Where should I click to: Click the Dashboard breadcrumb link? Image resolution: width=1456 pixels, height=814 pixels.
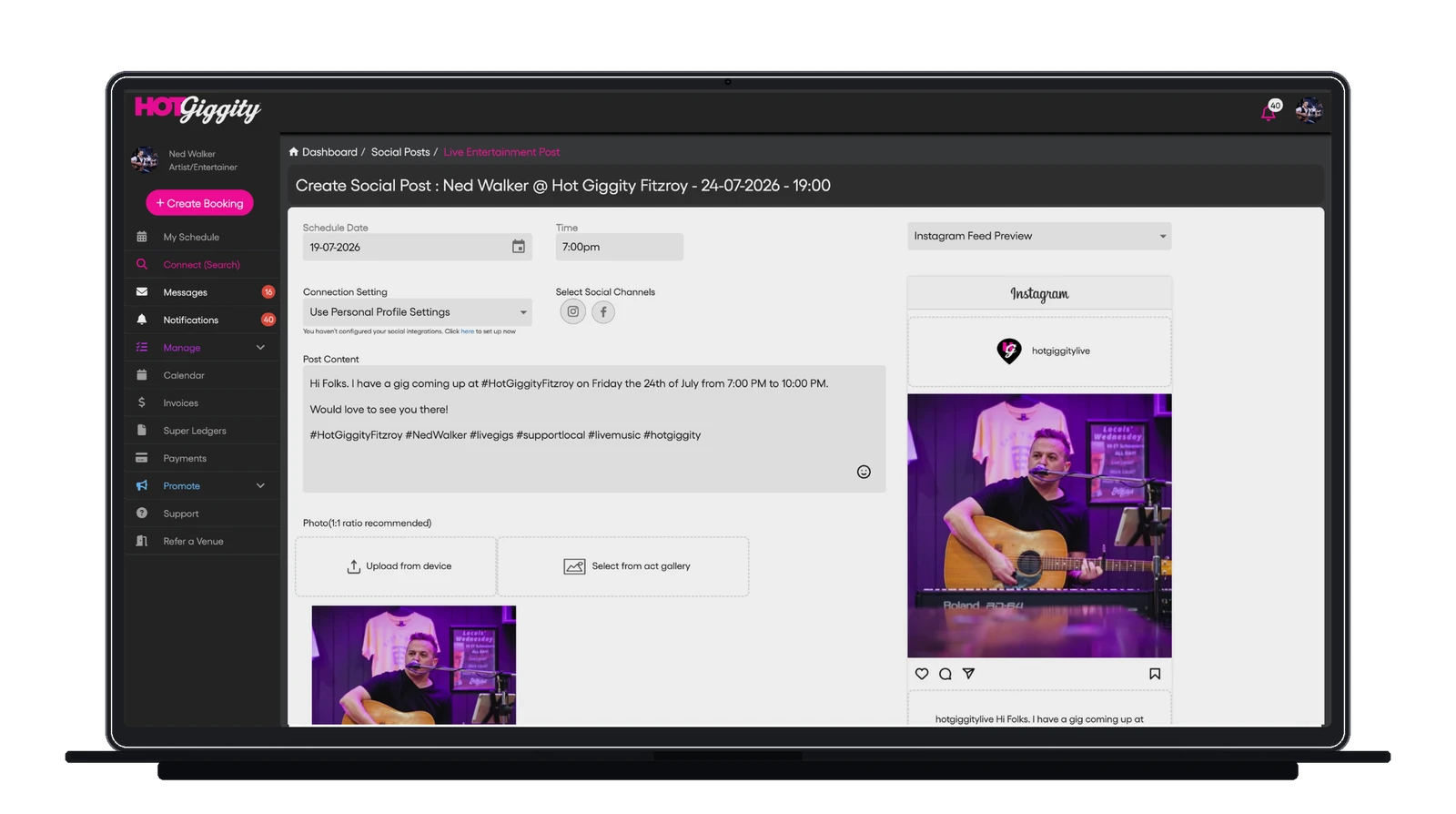pyautogui.click(x=329, y=152)
